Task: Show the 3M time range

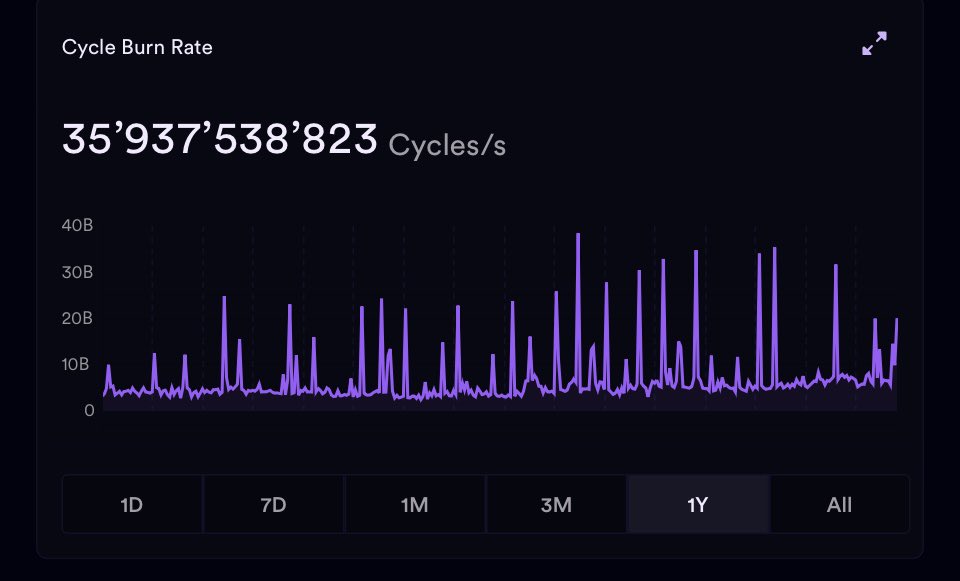Action: [557, 504]
